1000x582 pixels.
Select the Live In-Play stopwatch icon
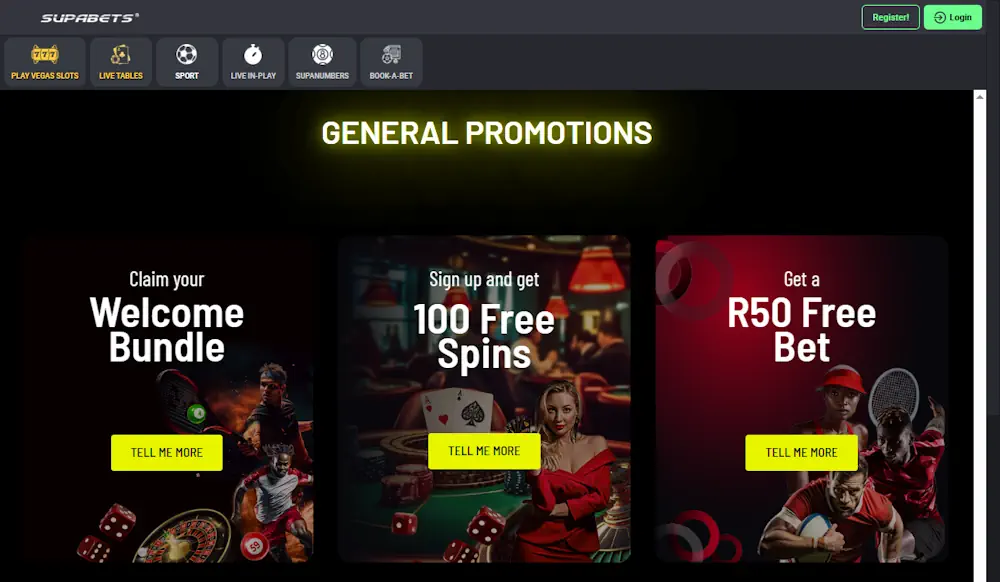[253, 54]
